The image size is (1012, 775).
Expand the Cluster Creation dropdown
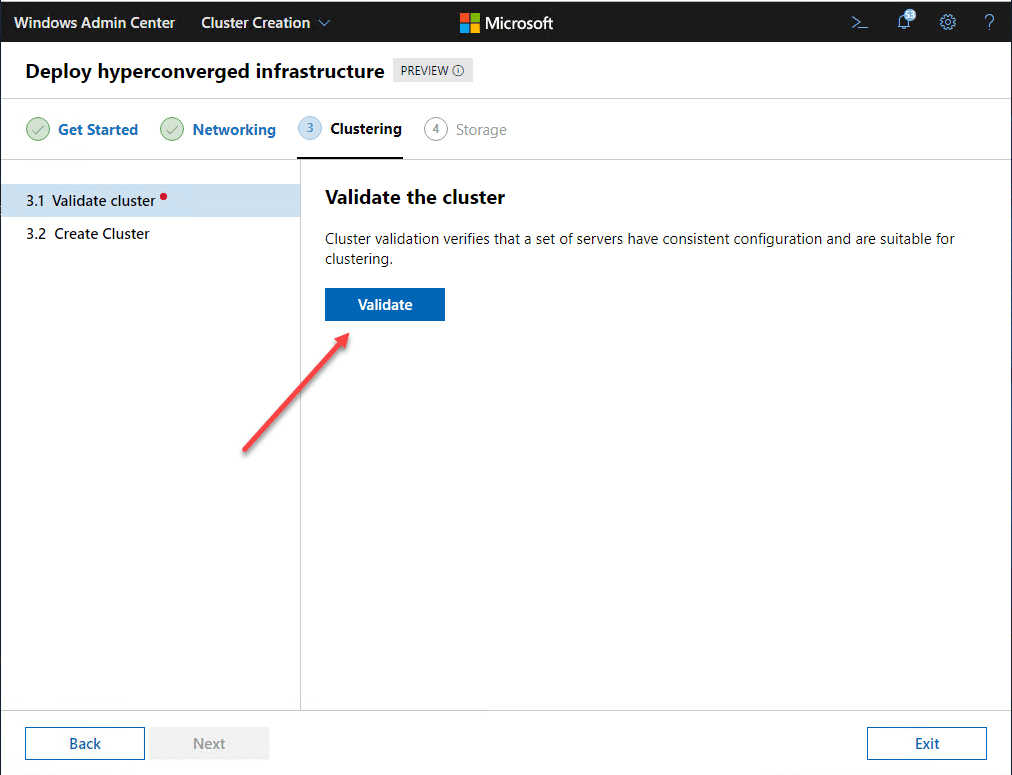coord(266,23)
